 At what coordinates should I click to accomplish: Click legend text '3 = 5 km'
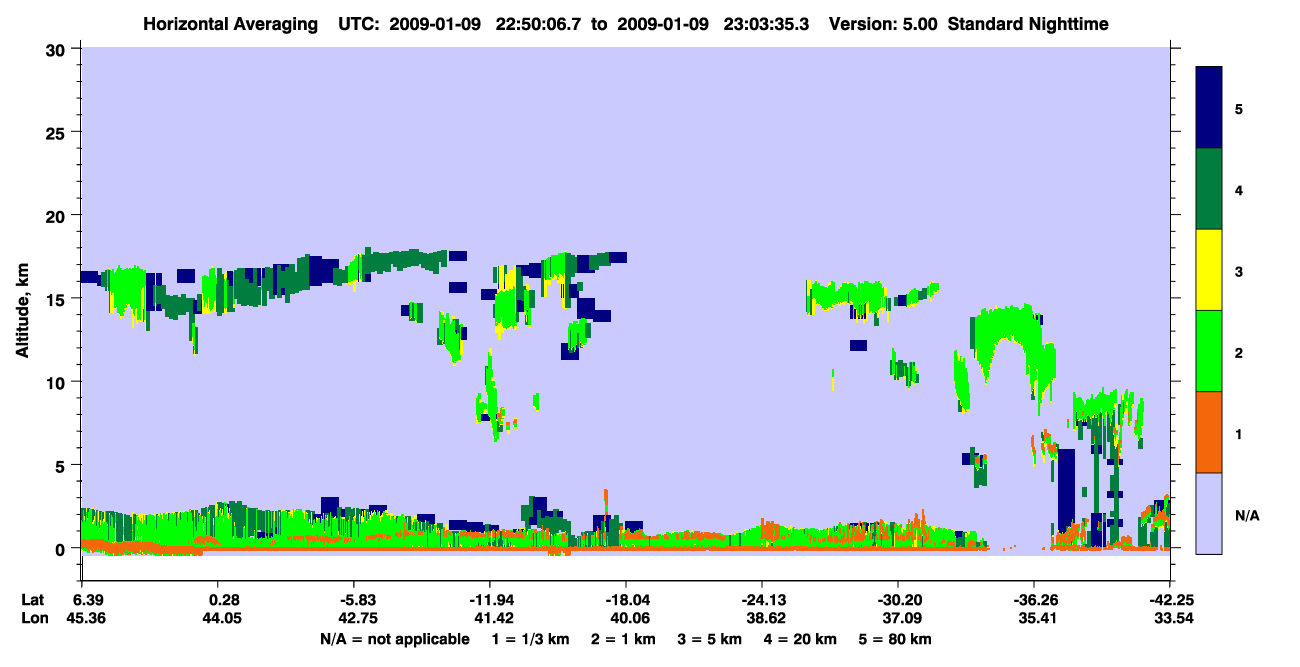pyautogui.click(x=711, y=639)
